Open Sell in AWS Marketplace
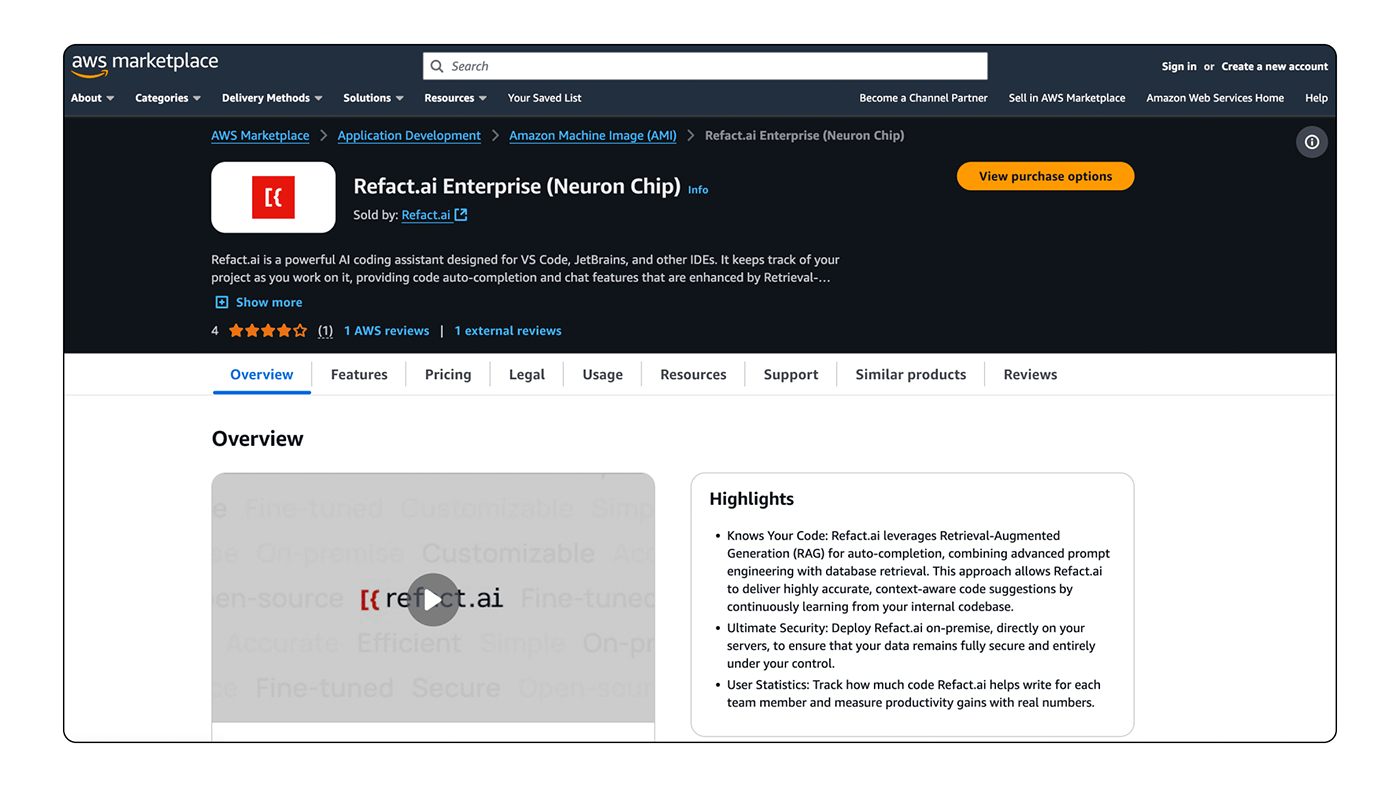The height and width of the screenshot is (787, 1400). [1067, 98]
